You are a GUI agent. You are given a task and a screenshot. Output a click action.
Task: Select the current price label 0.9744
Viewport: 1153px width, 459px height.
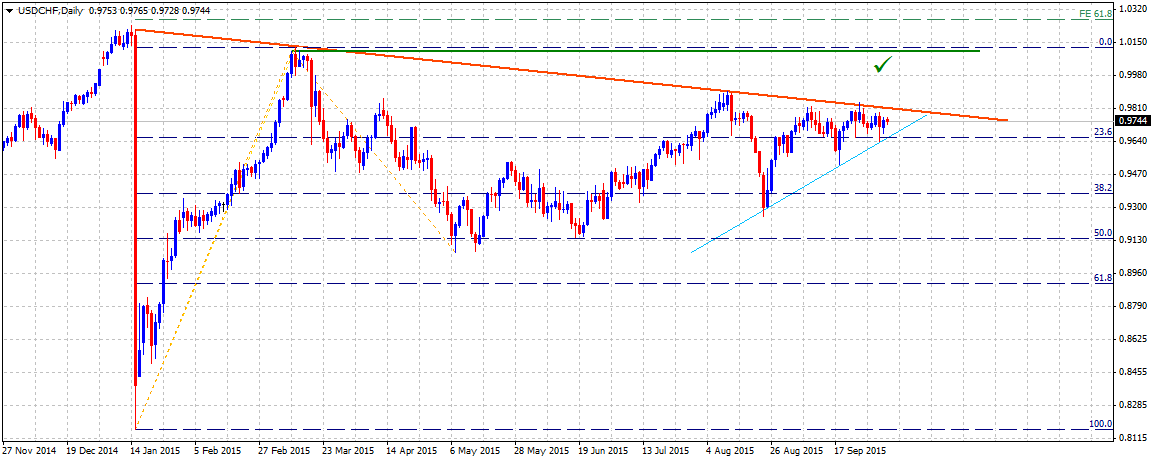point(1129,121)
